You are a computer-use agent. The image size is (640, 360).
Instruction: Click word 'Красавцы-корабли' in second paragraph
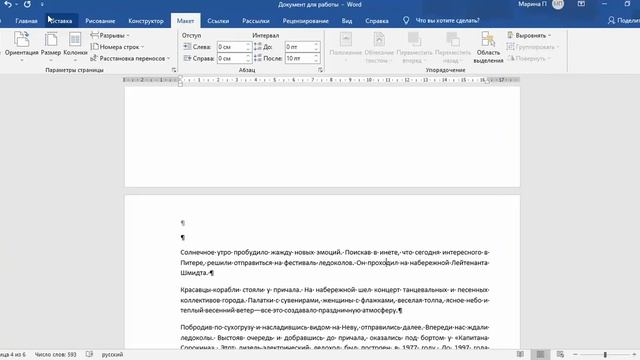click(210, 290)
